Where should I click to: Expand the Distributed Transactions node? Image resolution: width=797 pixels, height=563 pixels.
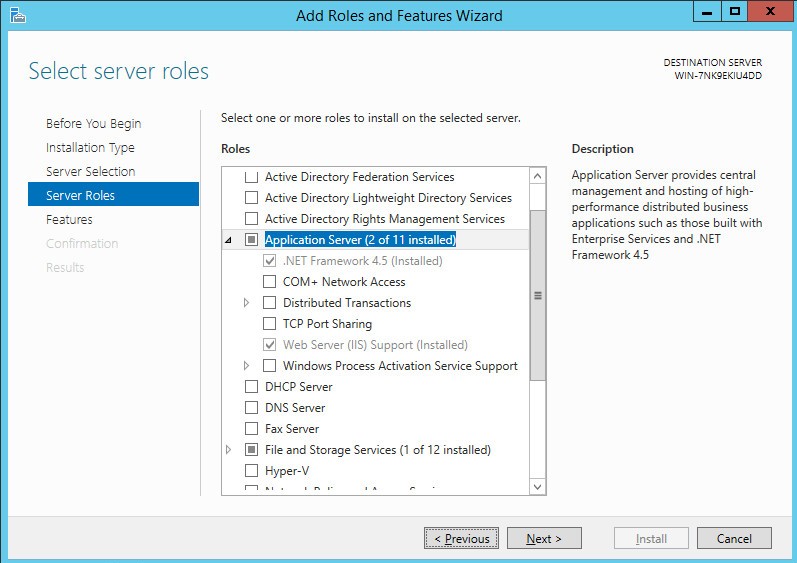247,303
